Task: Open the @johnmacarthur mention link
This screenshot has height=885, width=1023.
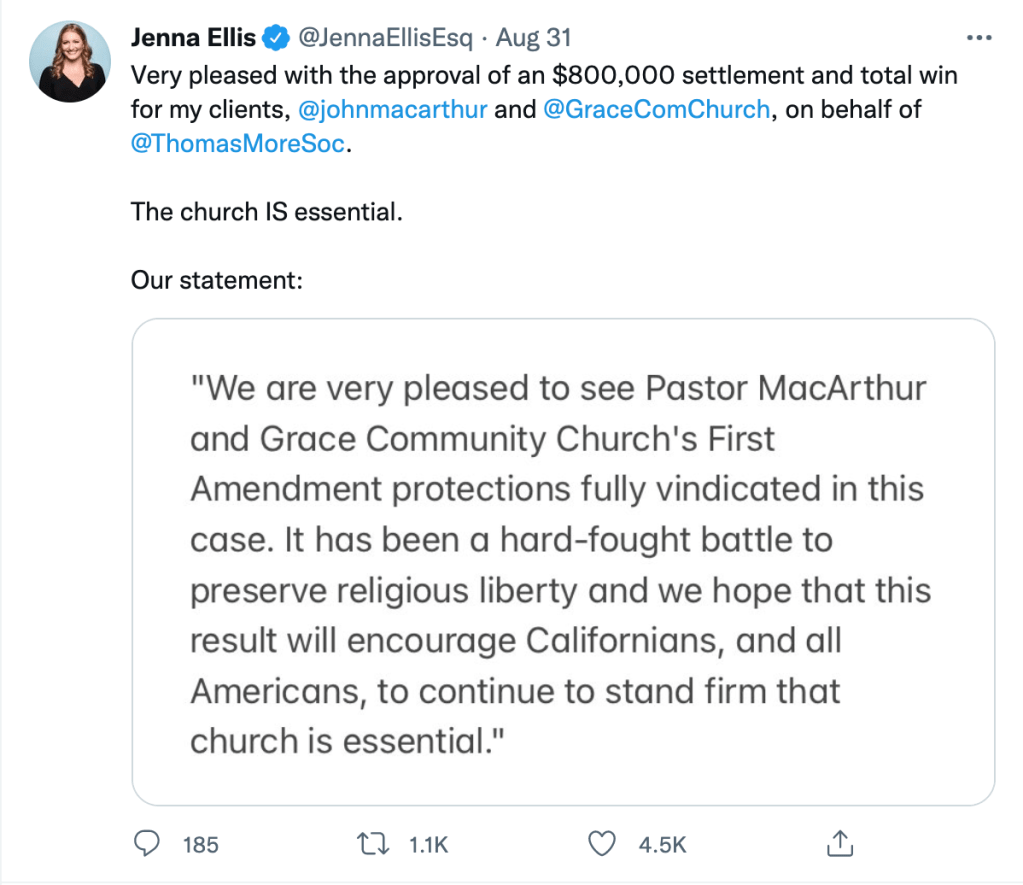Action: tap(393, 109)
